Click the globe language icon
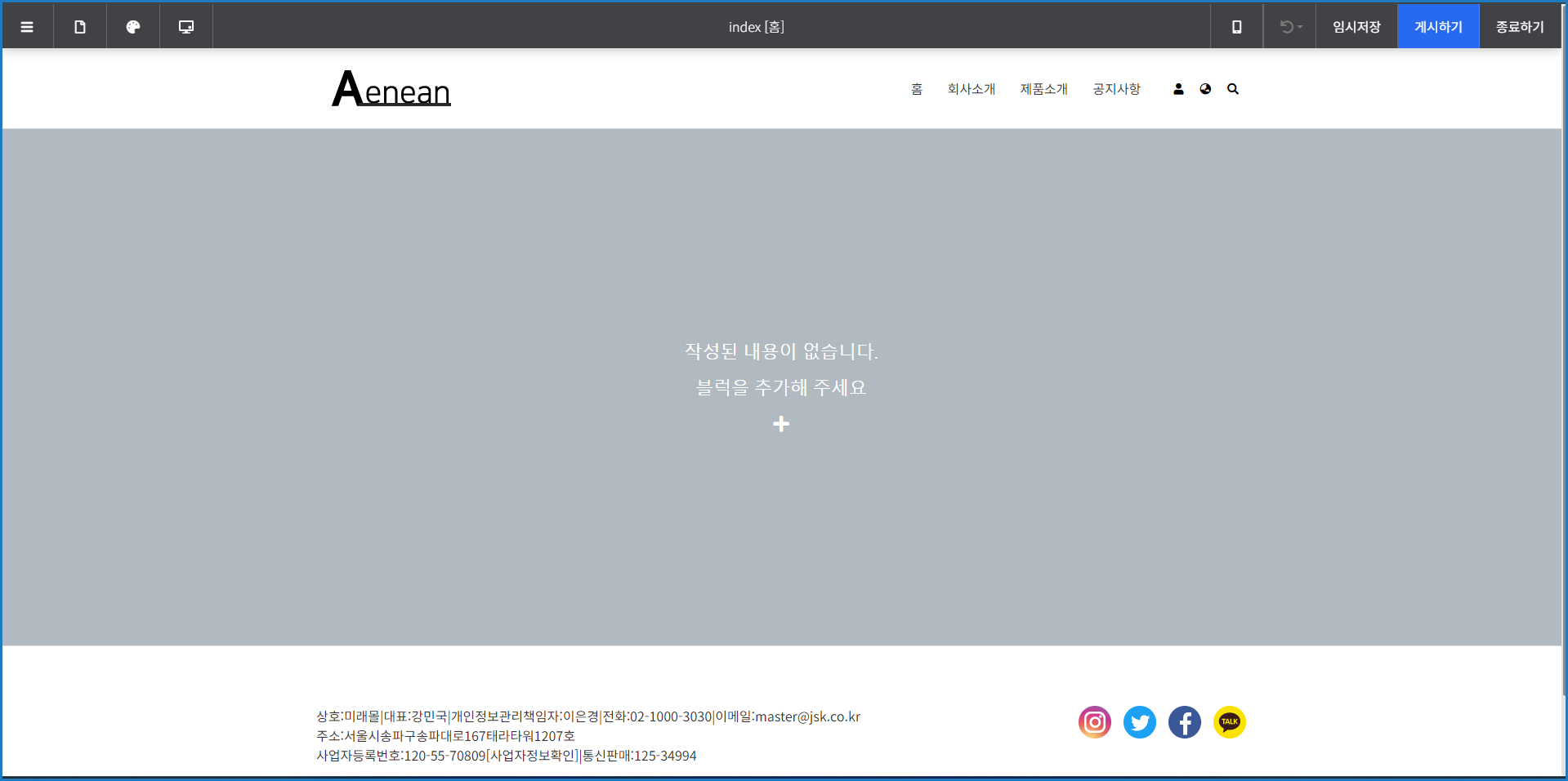 click(1205, 89)
